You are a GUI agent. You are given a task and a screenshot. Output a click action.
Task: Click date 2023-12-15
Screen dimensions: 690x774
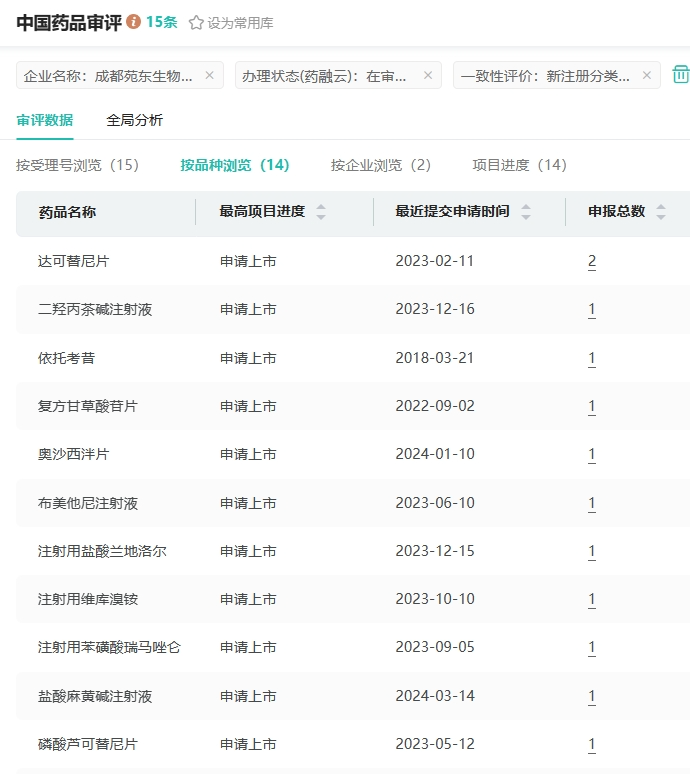(x=434, y=551)
